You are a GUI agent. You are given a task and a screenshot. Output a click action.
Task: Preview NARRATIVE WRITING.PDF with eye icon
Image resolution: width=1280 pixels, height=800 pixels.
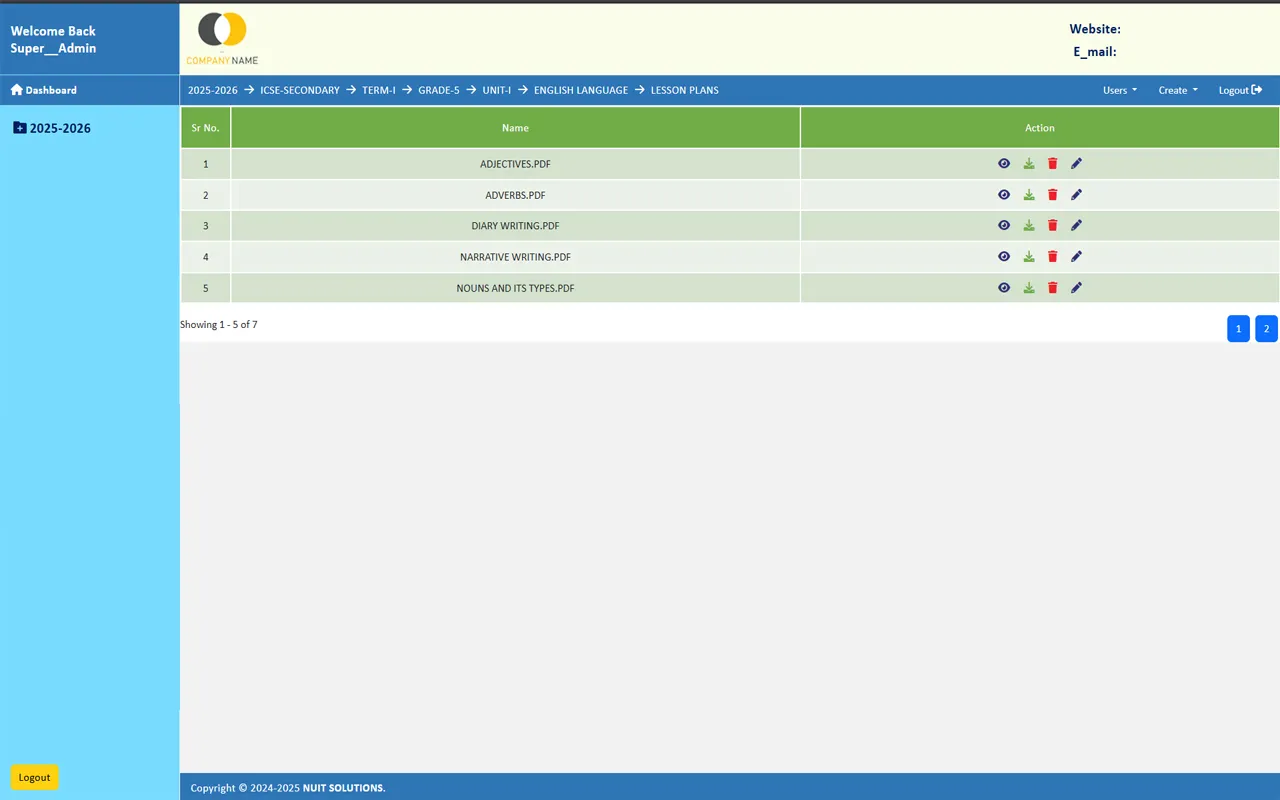(x=1004, y=257)
